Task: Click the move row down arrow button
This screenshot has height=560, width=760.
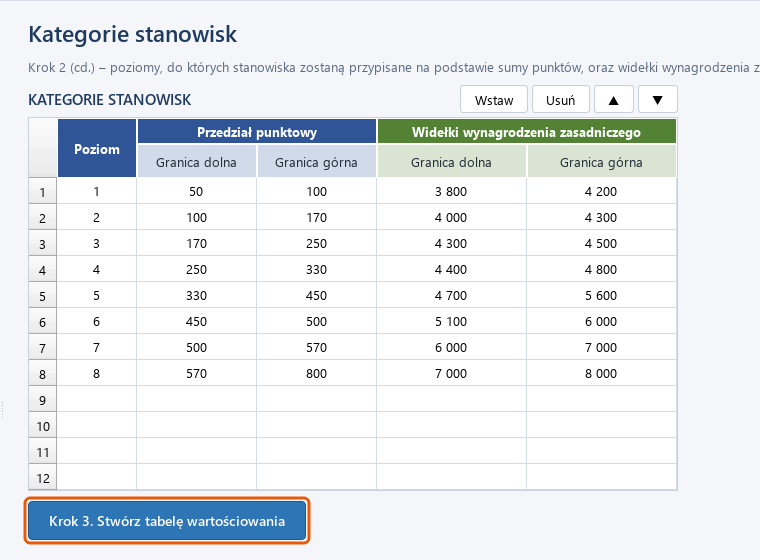Action: click(658, 100)
